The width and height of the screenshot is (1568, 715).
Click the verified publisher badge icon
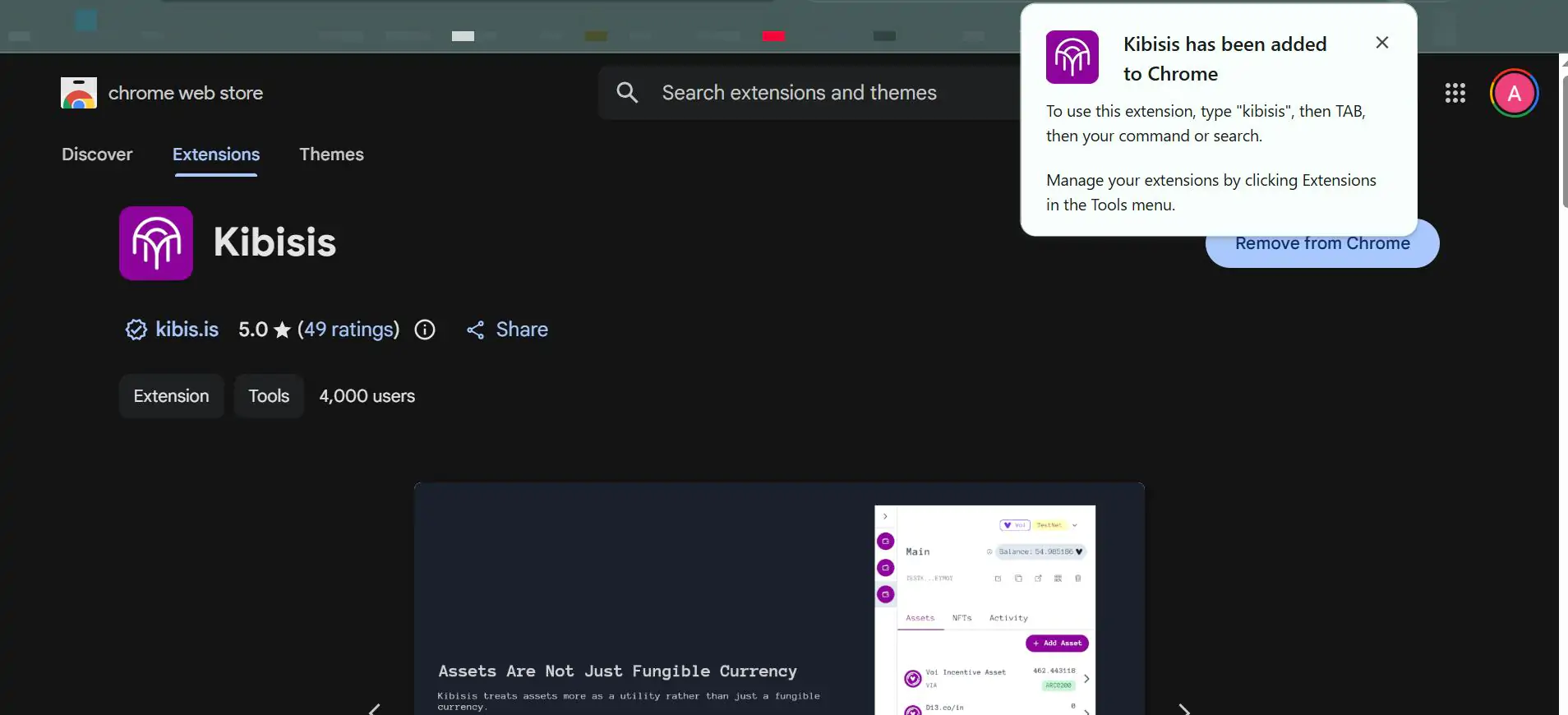136,330
